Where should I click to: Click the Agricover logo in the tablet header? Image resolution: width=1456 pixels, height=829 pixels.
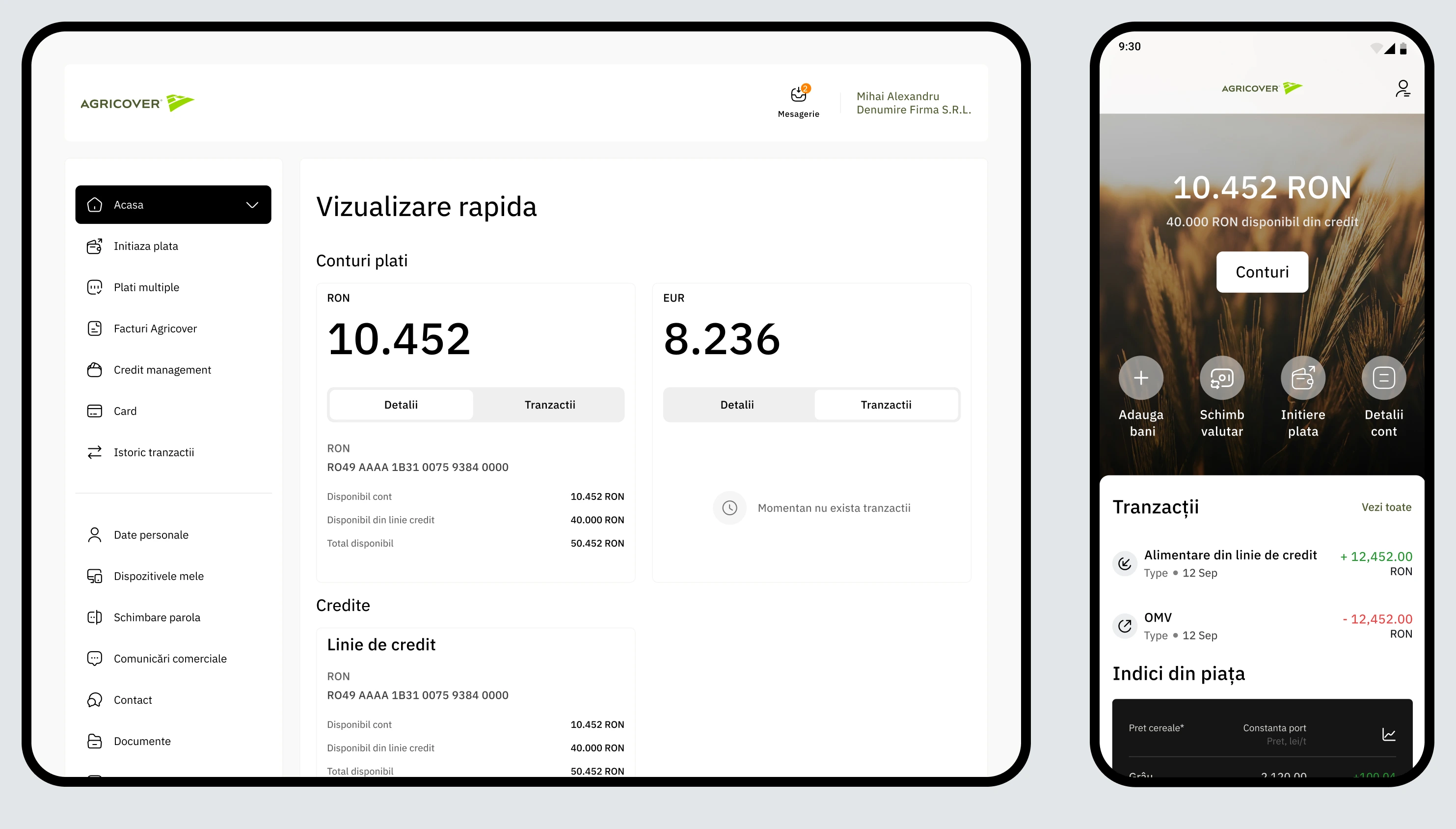click(x=137, y=103)
